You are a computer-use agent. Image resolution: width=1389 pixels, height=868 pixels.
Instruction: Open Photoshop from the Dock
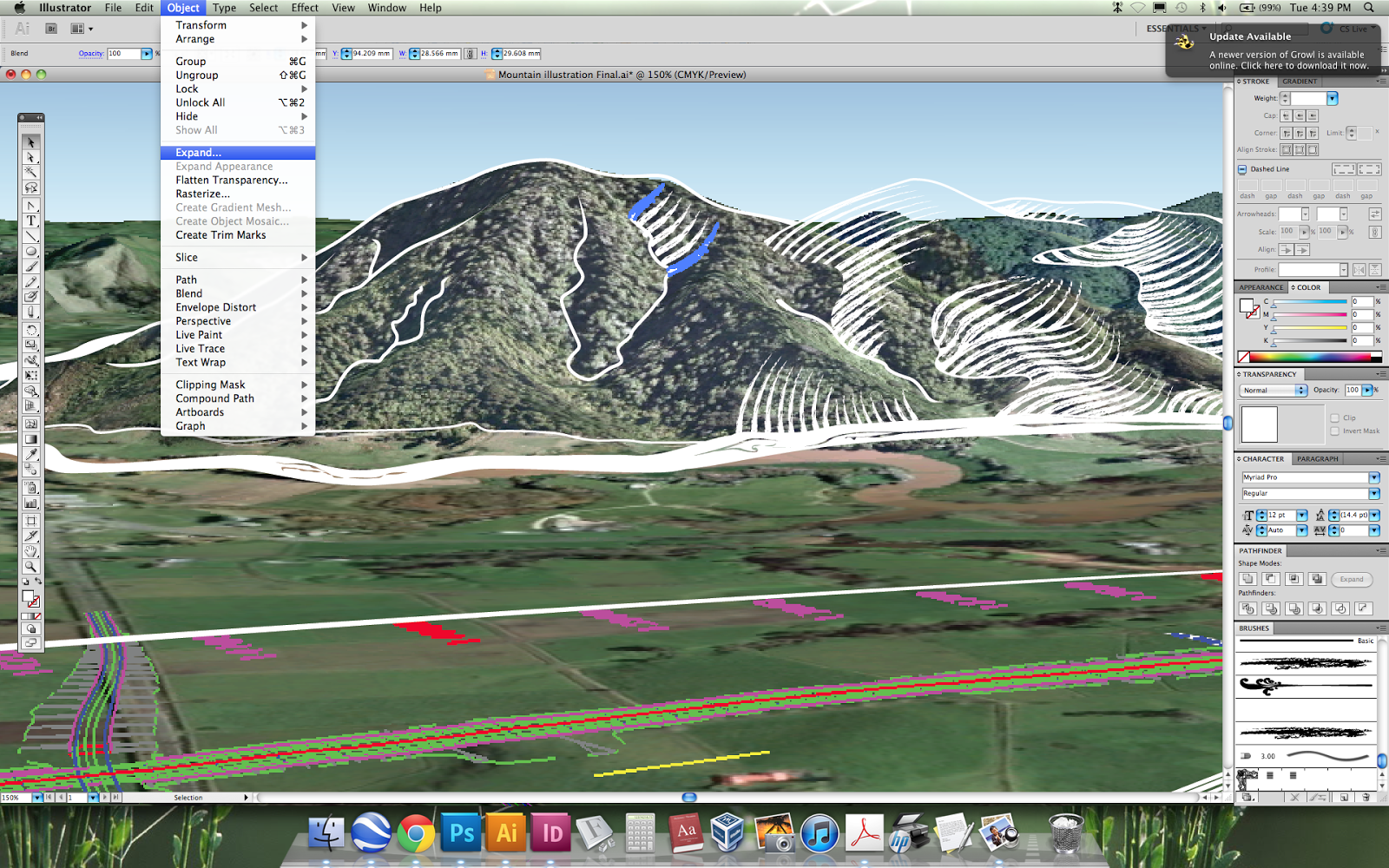(461, 833)
